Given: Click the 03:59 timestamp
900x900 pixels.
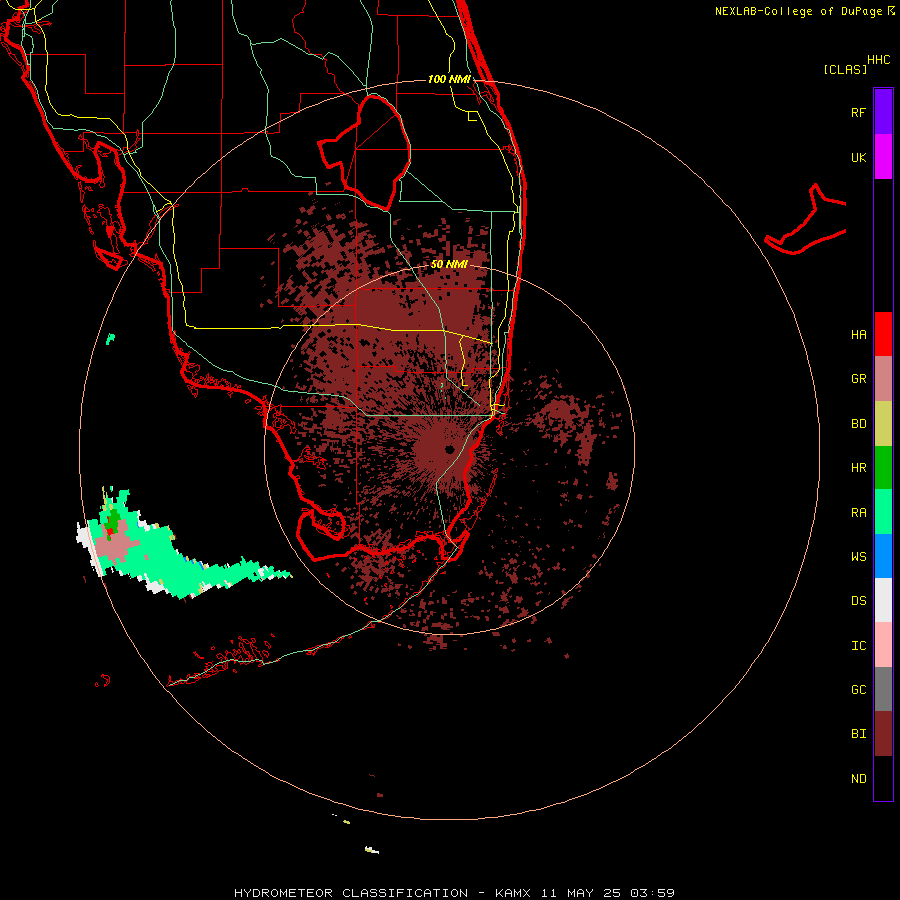Looking at the screenshot, I should click(652, 893).
